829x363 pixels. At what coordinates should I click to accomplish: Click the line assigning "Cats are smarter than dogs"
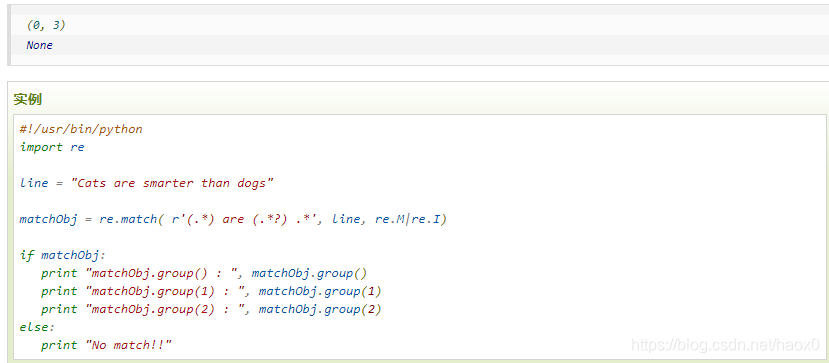[x=146, y=183]
